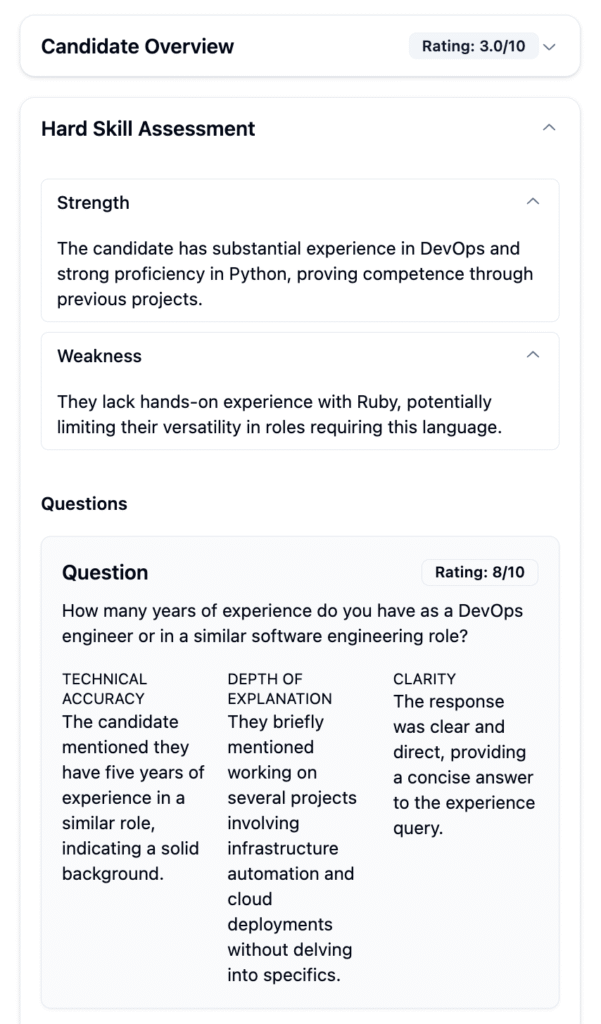
Task: Select the DEPTH OF EXPLANATION column label
Action: pyautogui.click(x=280, y=688)
